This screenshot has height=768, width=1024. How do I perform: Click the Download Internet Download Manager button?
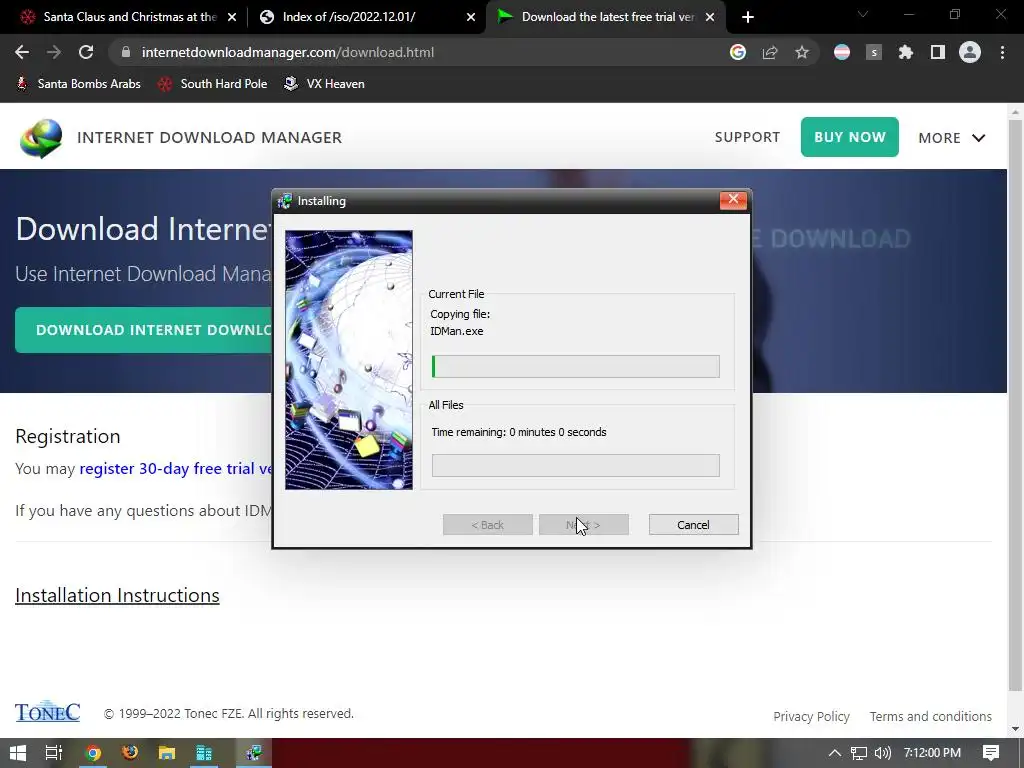144,330
